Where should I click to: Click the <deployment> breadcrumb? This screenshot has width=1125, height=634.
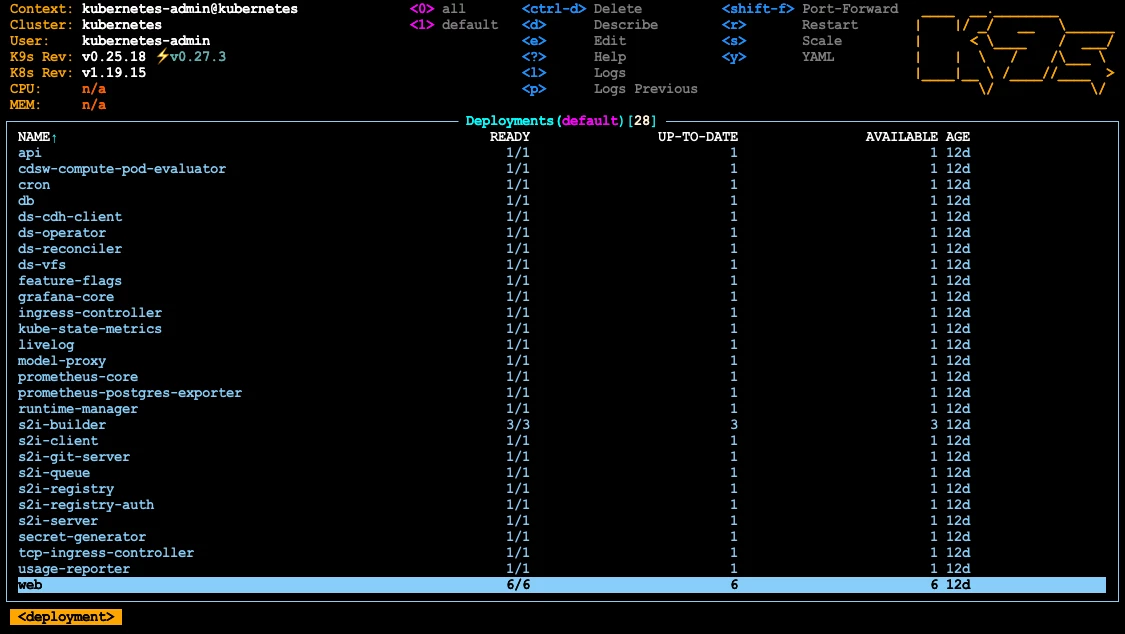pyautogui.click(x=66, y=617)
